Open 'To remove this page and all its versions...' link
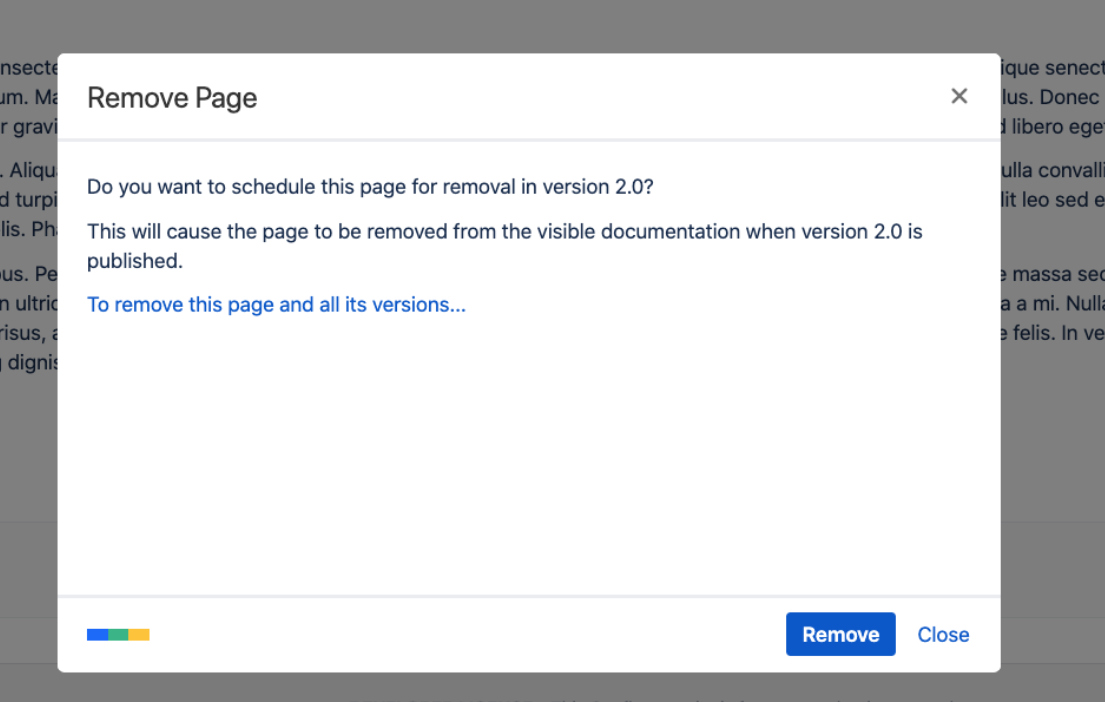Viewport: 1105px width, 702px height. pyautogui.click(x=276, y=305)
